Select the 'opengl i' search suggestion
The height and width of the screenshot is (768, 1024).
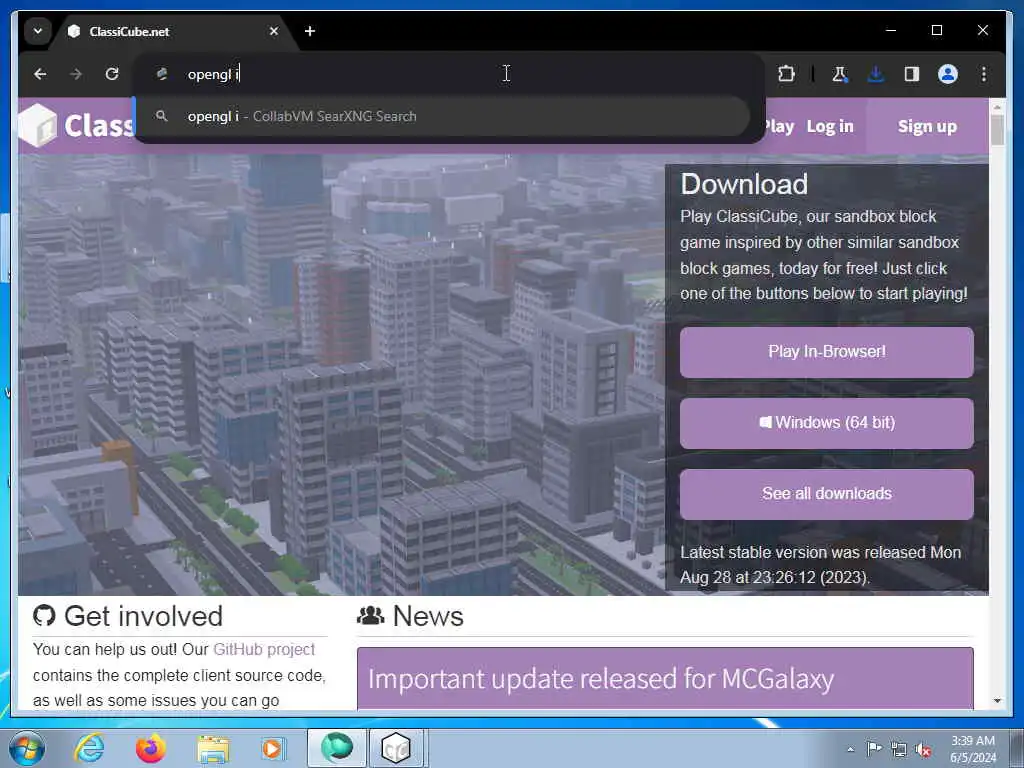pyautogui.click(x=443, y=116)
